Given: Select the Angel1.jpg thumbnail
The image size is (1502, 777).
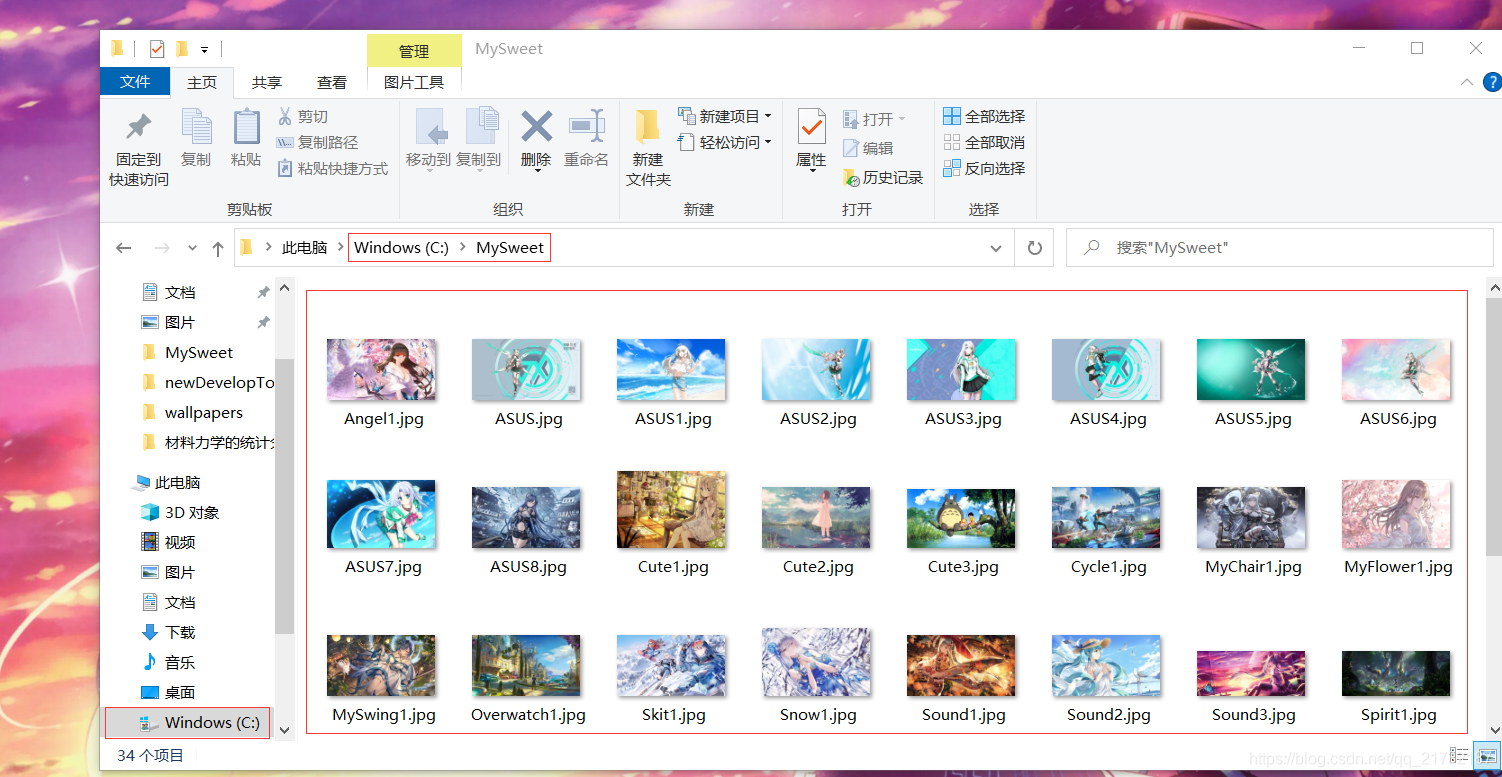Looking at the screenshot, I should tap(381, 369).
